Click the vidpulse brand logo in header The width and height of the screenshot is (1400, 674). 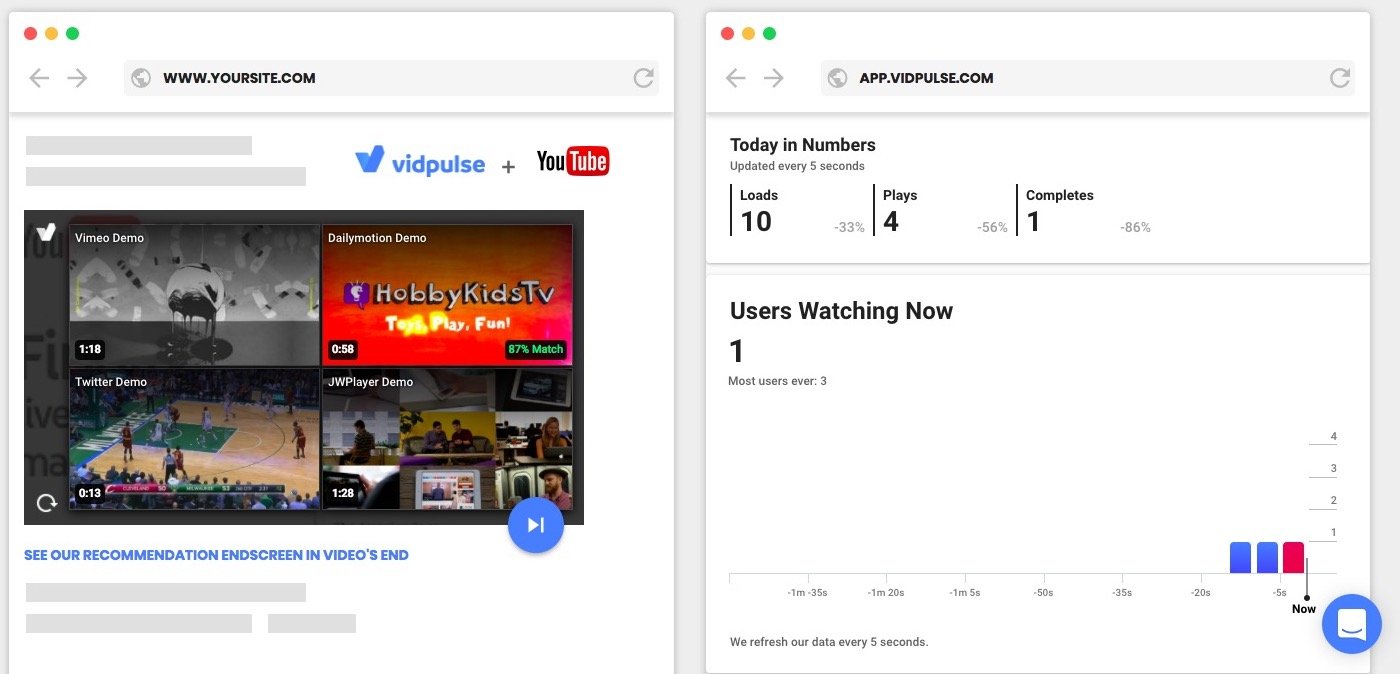420,162
